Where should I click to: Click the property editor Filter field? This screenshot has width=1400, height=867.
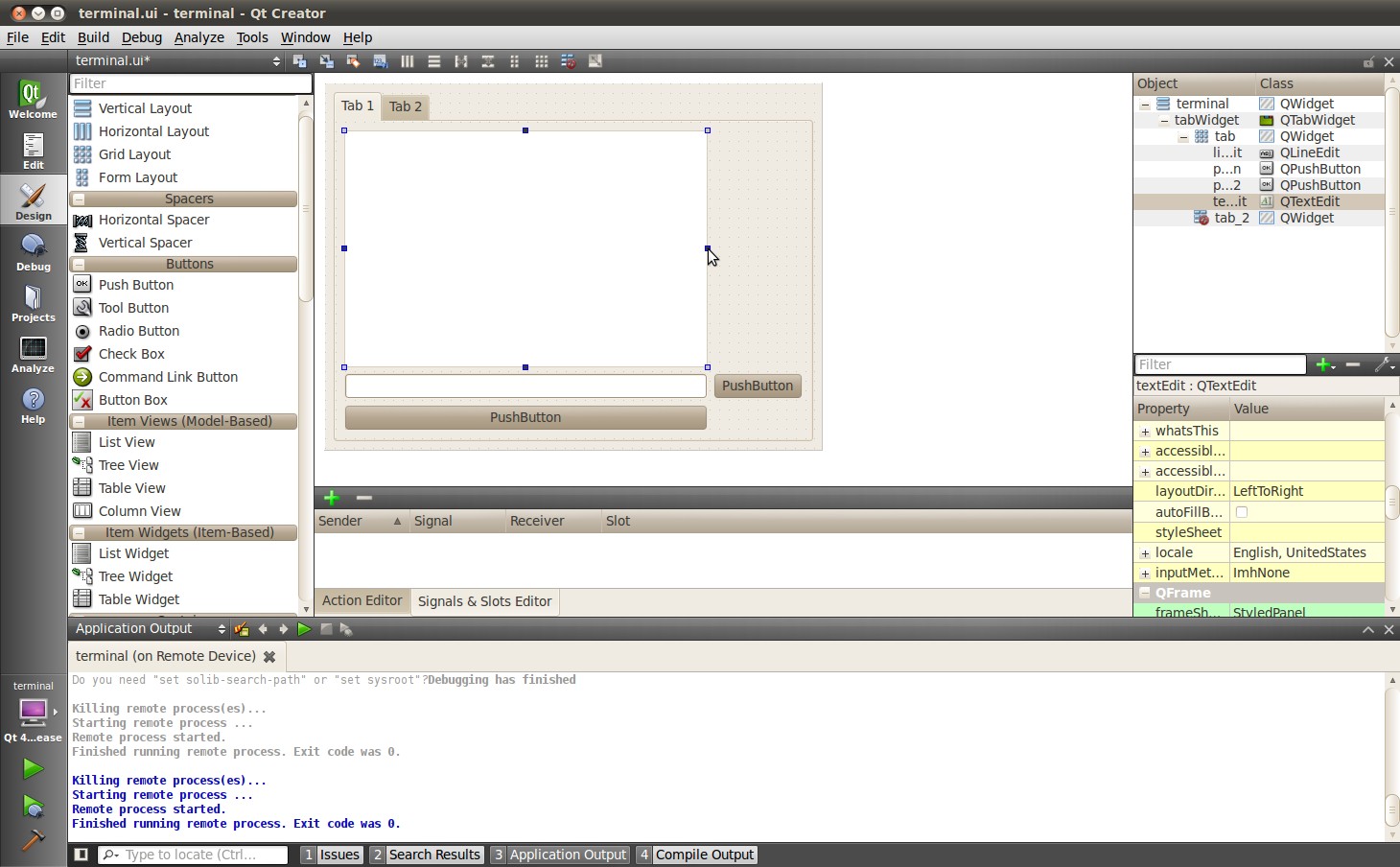pyautogui.click(x=1221, y=364)
